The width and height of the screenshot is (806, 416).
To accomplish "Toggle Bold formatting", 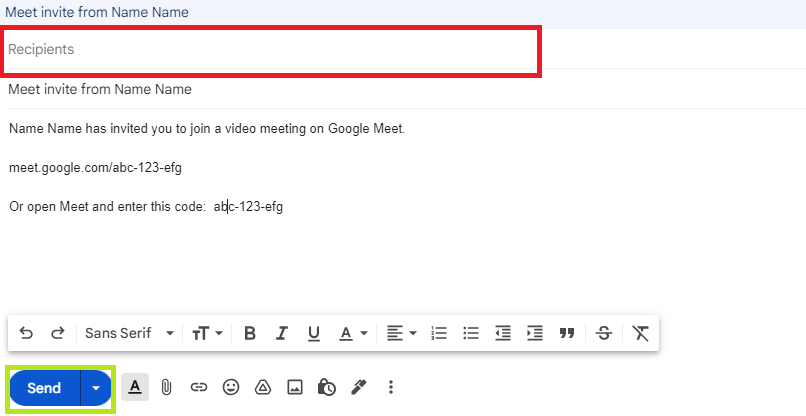I will (x=250, y=333).
